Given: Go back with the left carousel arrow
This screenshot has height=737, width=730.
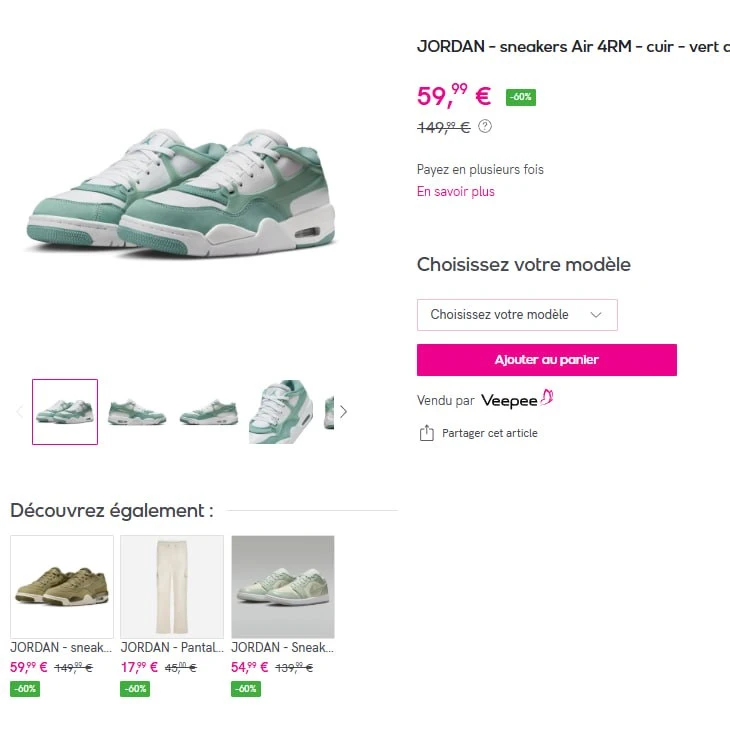Looking at the screenshot, I should coord(20,412).
